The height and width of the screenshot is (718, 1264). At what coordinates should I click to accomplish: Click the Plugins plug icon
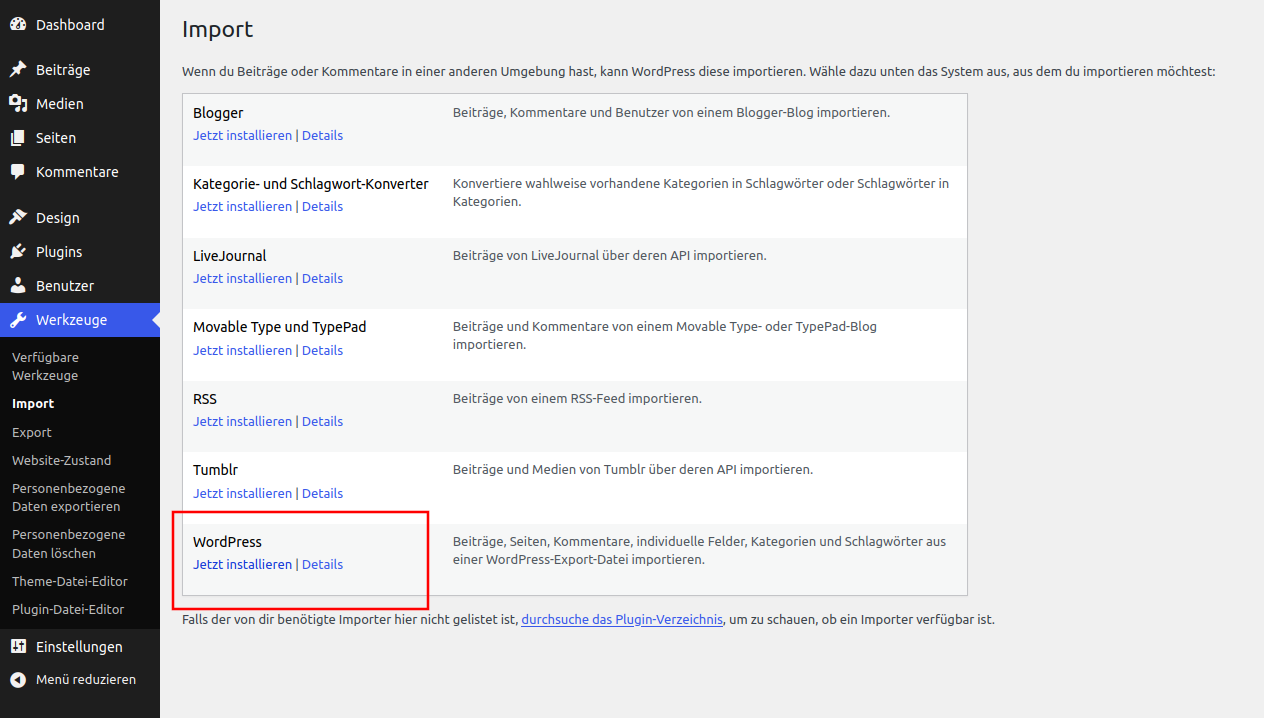point(18,252)
